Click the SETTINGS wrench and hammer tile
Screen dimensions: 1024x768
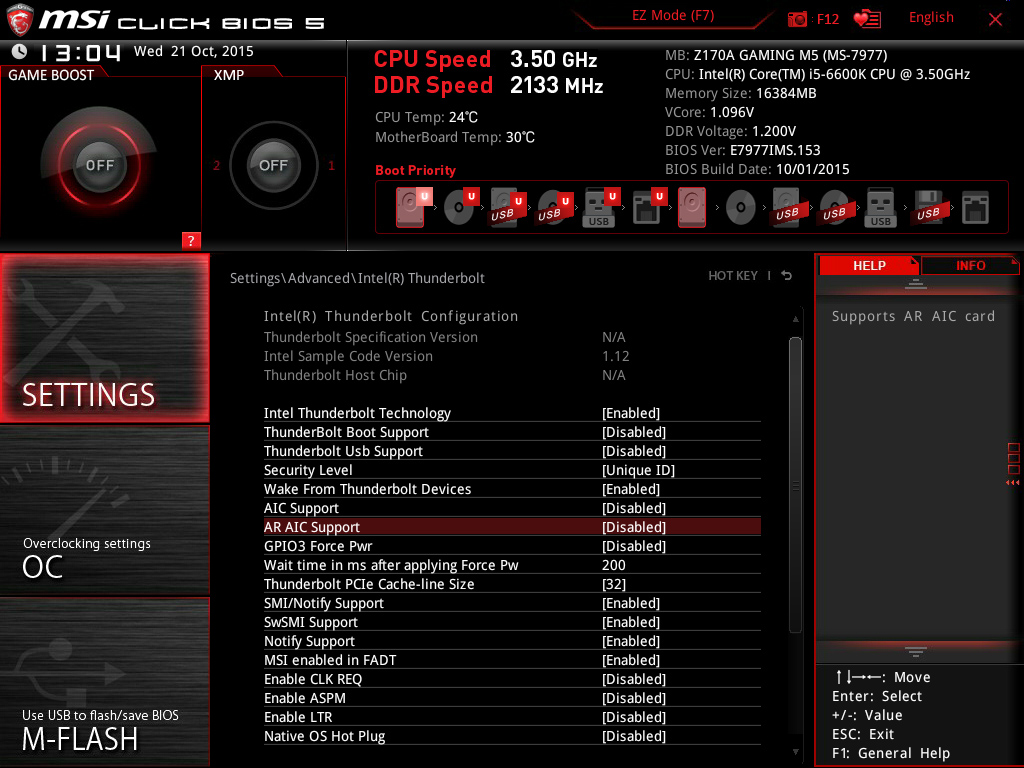tap(105, 338)
